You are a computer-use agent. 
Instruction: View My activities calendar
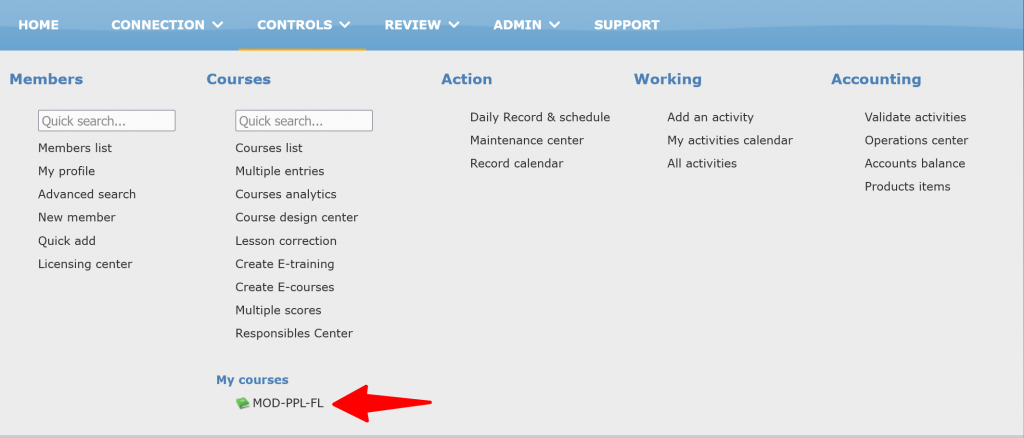pos(730,140)
